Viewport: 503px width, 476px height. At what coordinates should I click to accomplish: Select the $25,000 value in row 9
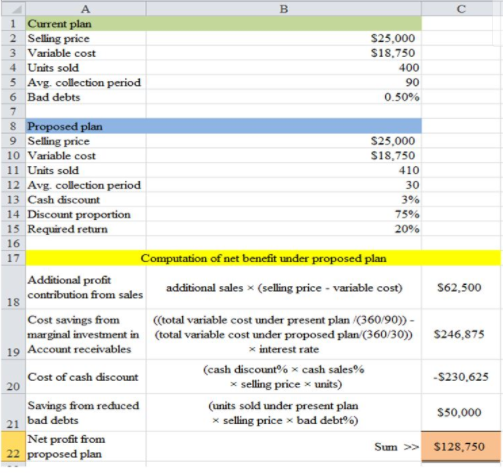[x=284, y=141]
